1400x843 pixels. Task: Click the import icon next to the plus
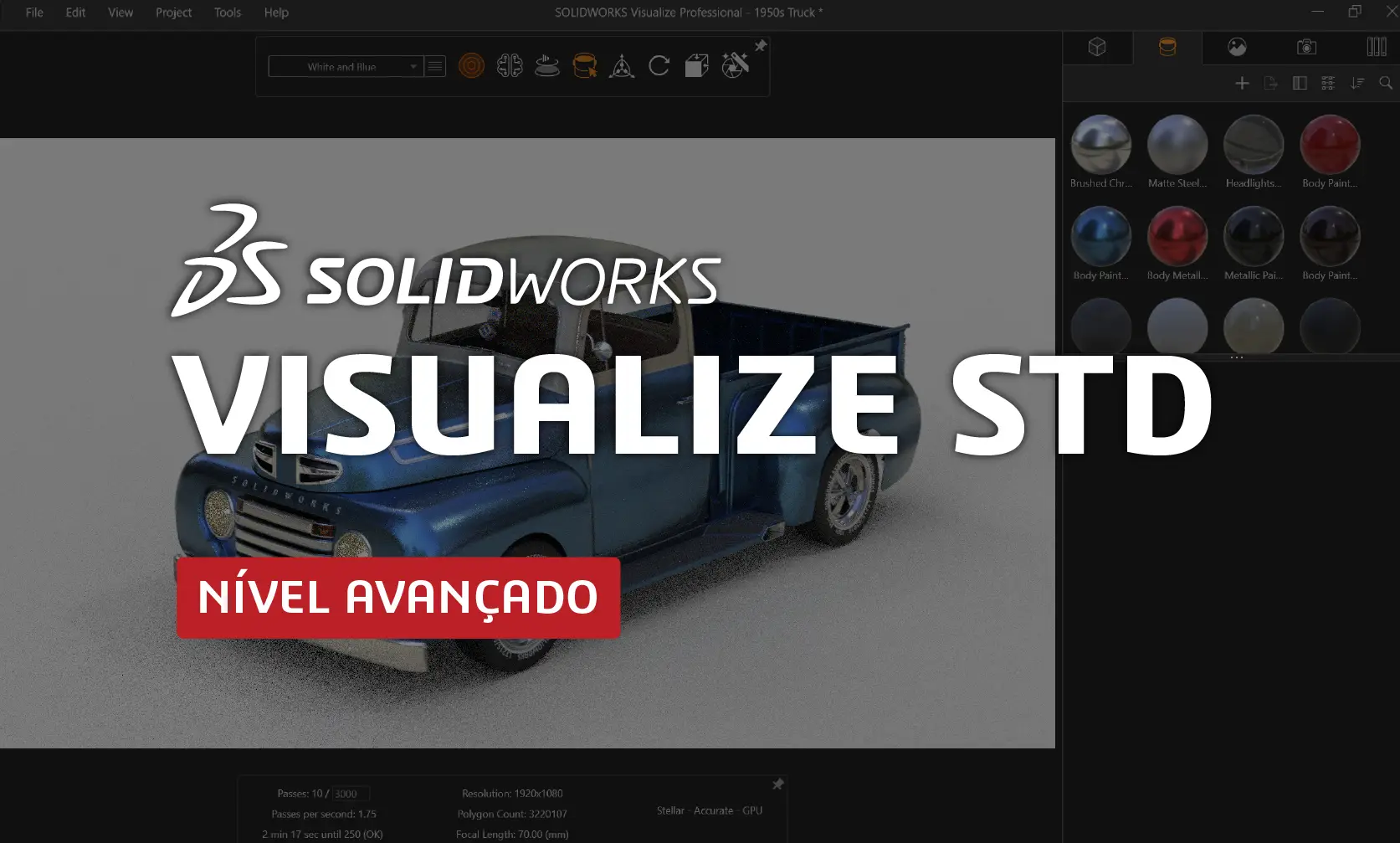click(1271, 83)
